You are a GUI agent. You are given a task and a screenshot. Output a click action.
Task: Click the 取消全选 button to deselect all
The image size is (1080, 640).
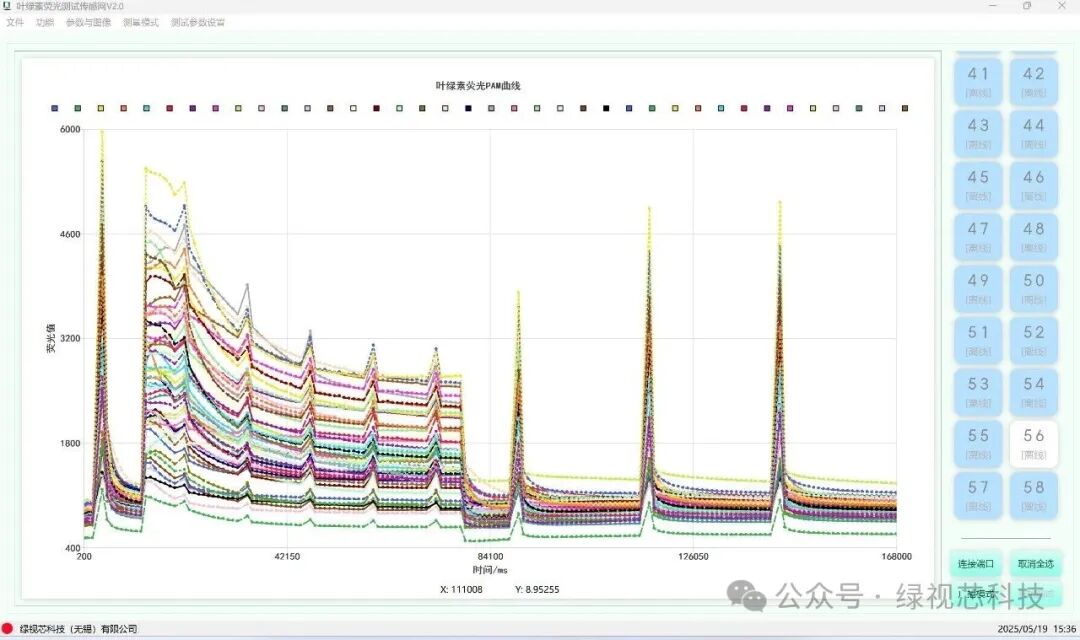pos(1036,564)
